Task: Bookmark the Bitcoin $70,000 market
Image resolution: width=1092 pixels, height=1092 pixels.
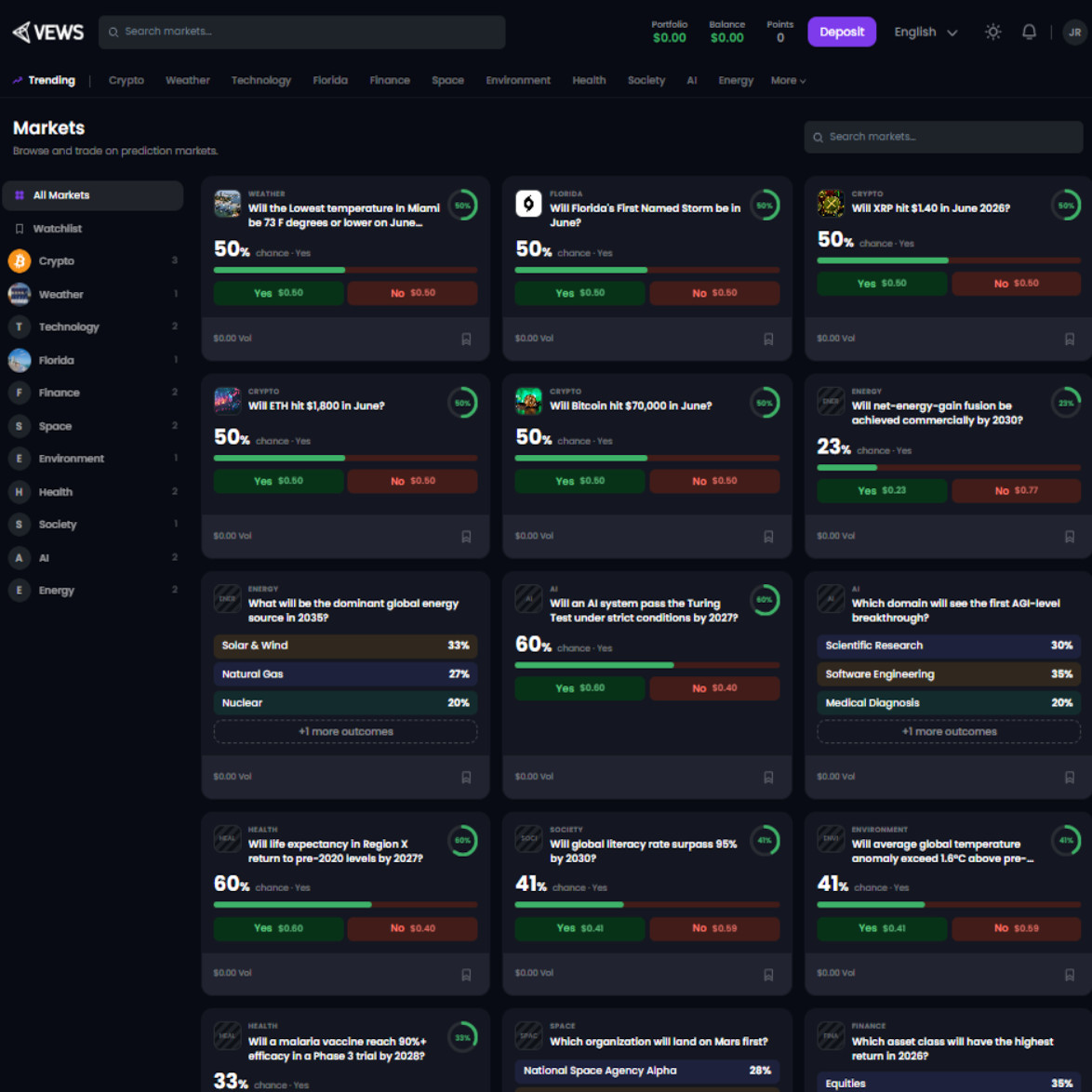Action: coord(768,537)
